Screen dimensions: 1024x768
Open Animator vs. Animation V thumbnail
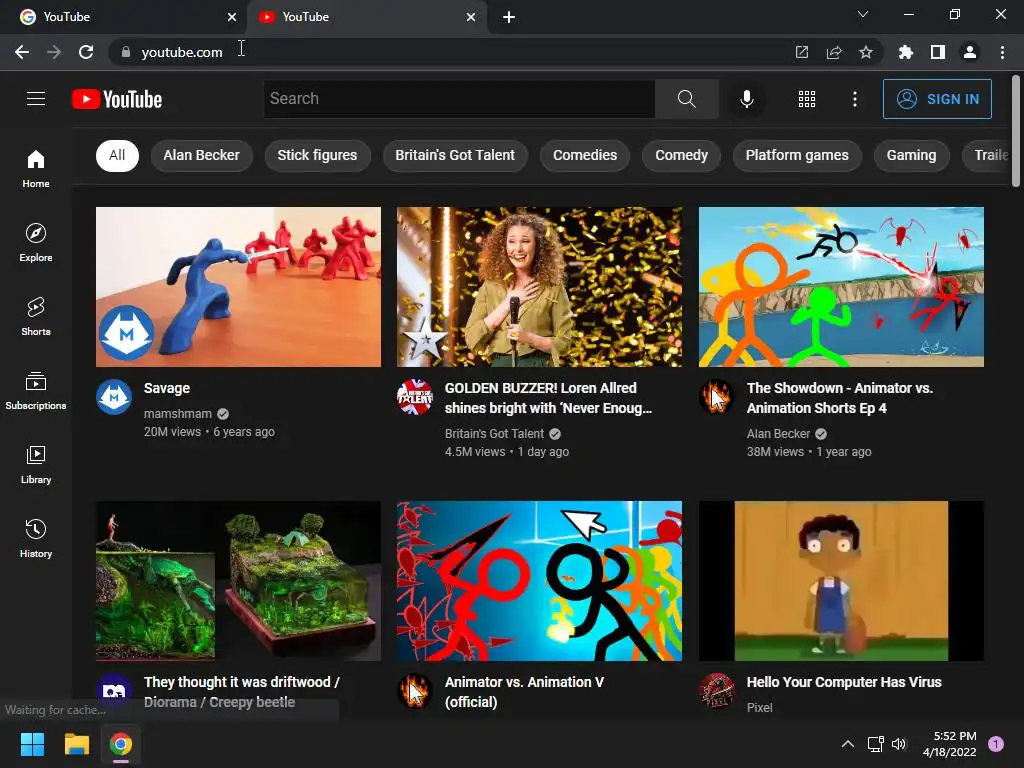(x=539, y=581)
